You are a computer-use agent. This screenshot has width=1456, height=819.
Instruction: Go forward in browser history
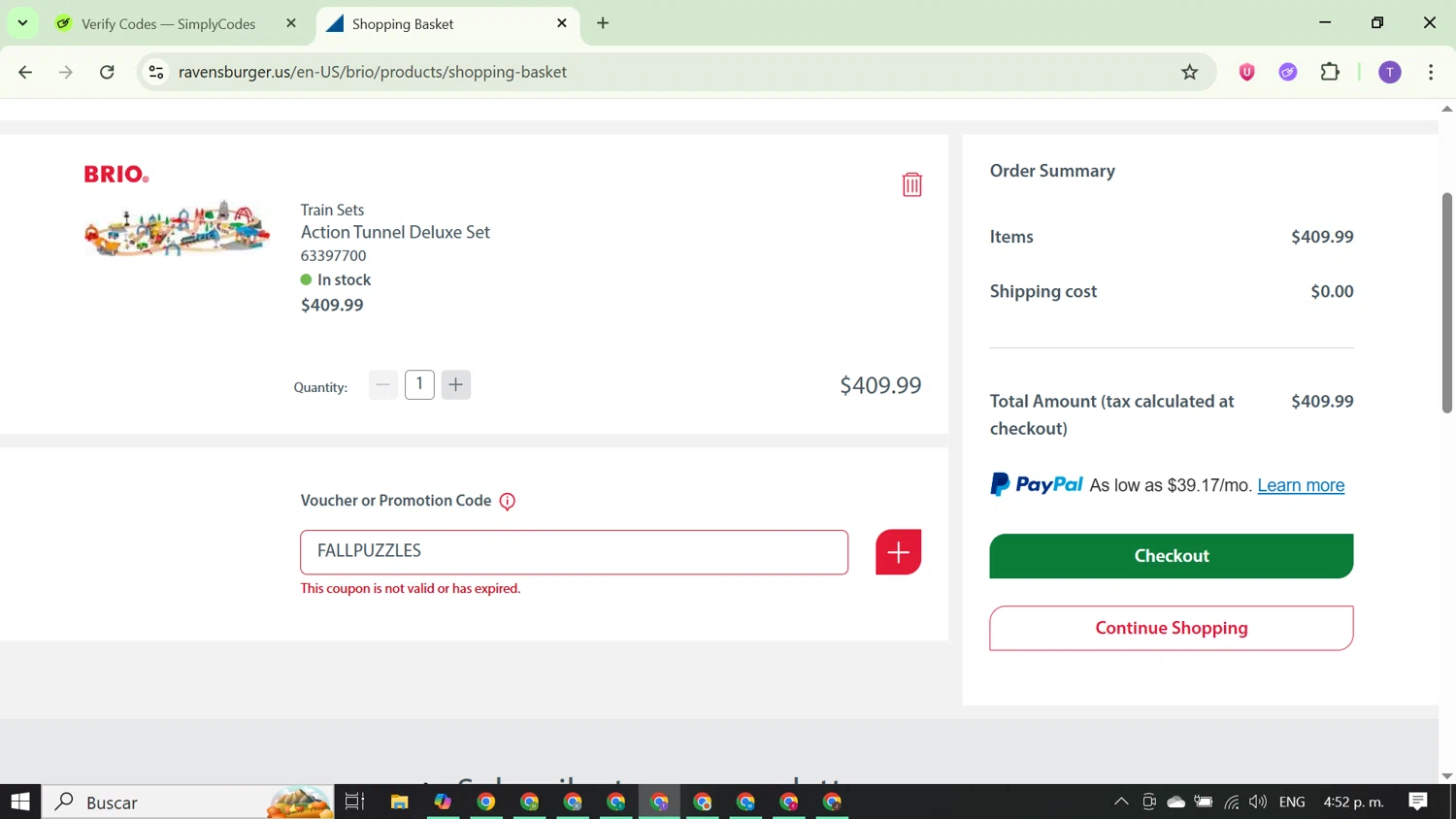point(66,72)
